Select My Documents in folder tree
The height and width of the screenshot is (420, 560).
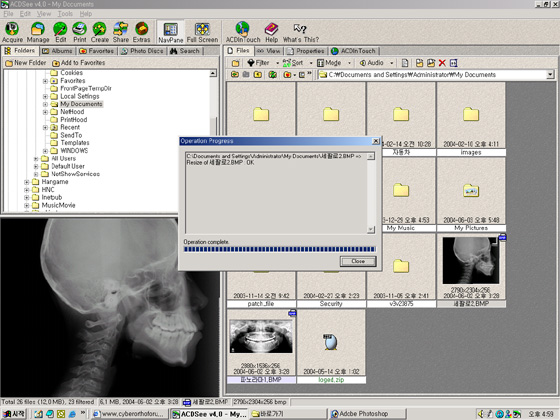coord(81,104)
